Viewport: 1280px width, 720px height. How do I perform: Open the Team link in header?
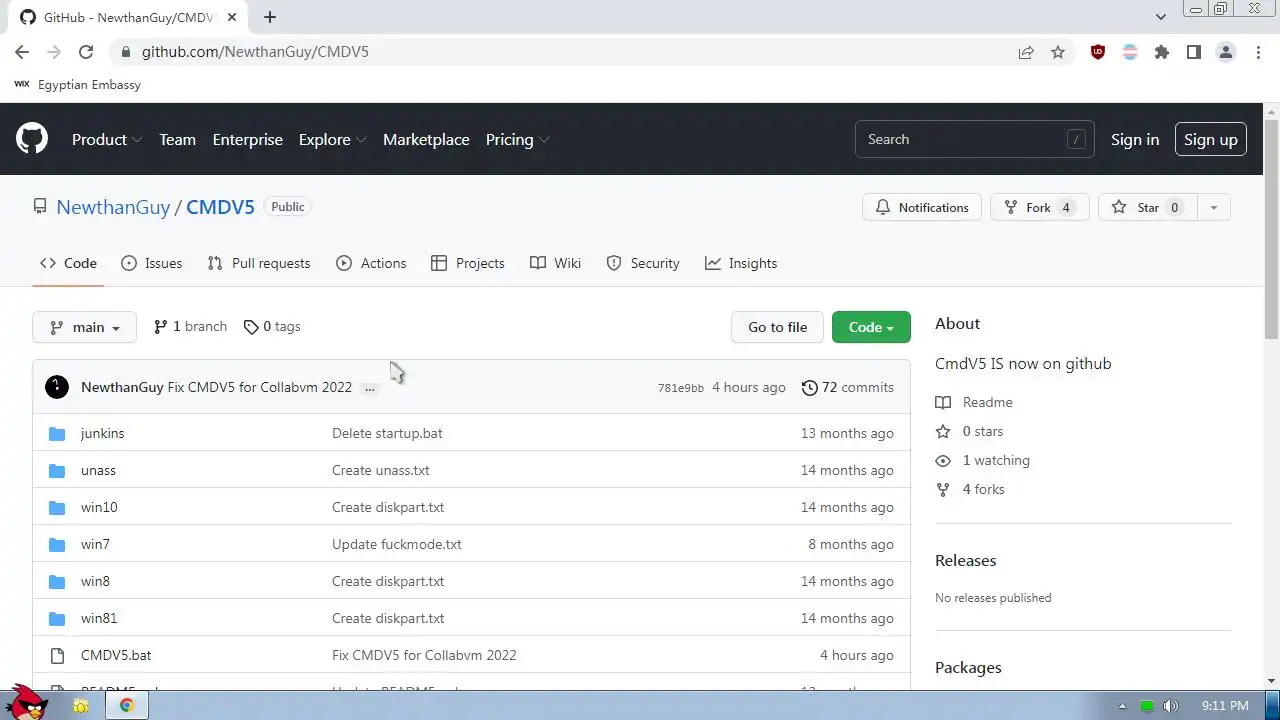click(x=177, y=139)
